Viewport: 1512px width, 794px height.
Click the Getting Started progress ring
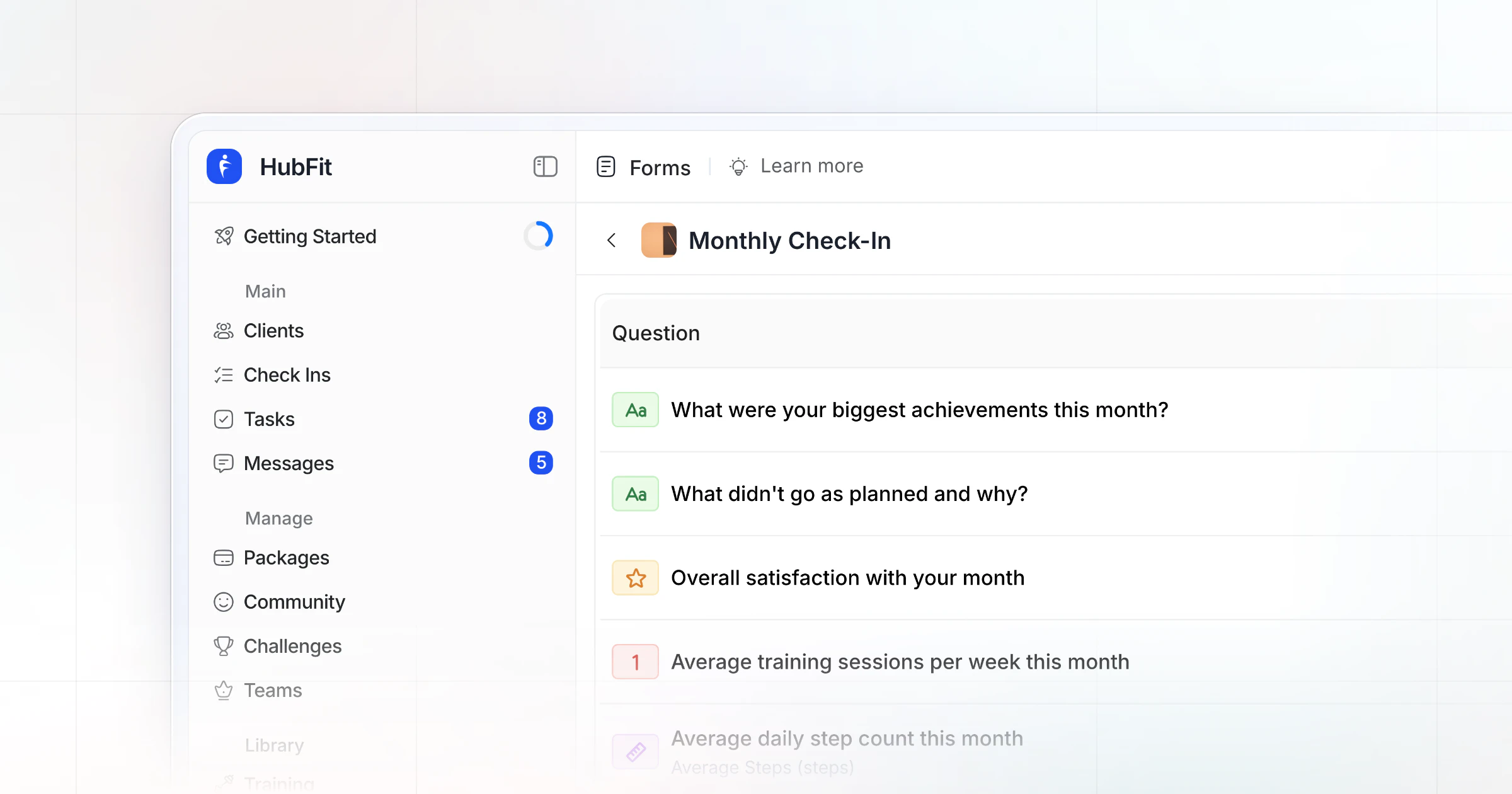[539, 236]
